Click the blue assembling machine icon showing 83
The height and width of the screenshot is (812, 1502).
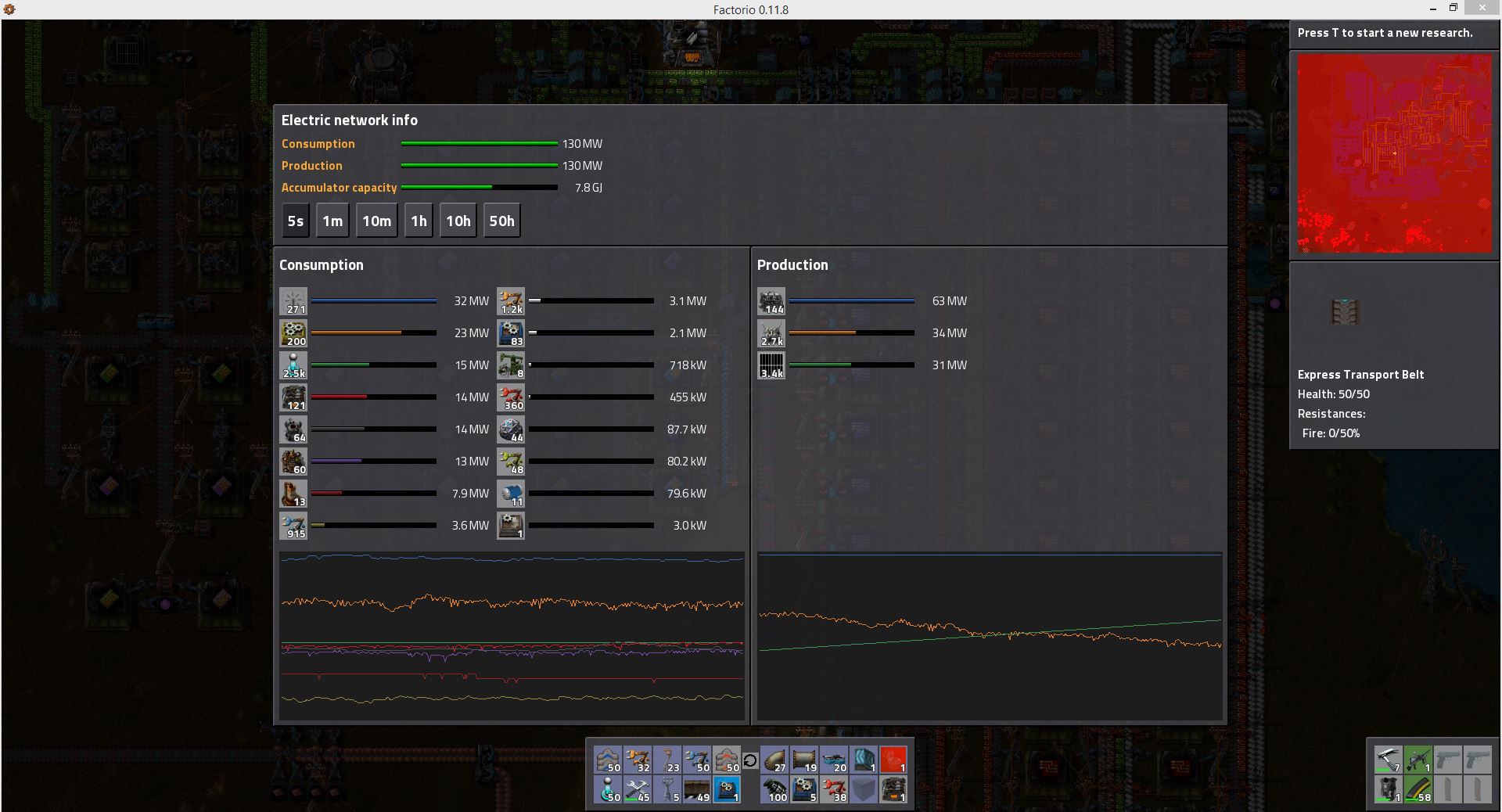click(511, 333)
